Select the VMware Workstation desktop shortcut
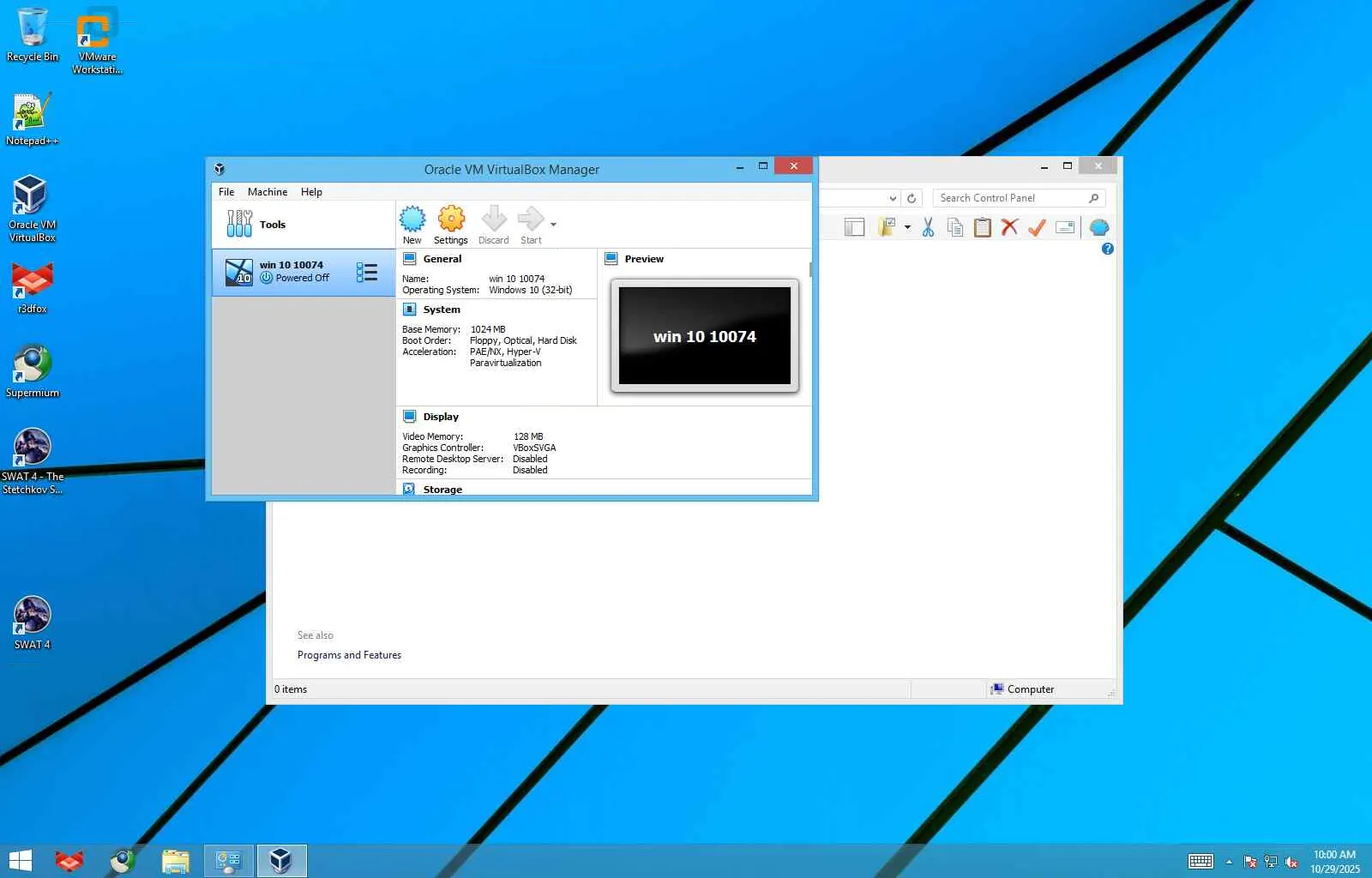This screenshot has height=878, width=1372. coord(97,42)
